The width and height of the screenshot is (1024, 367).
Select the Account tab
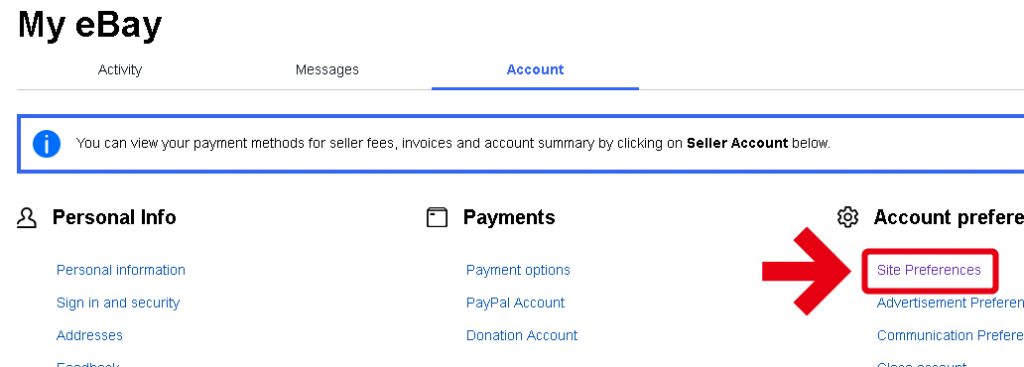pyautogui.click(x=535, y=70)
